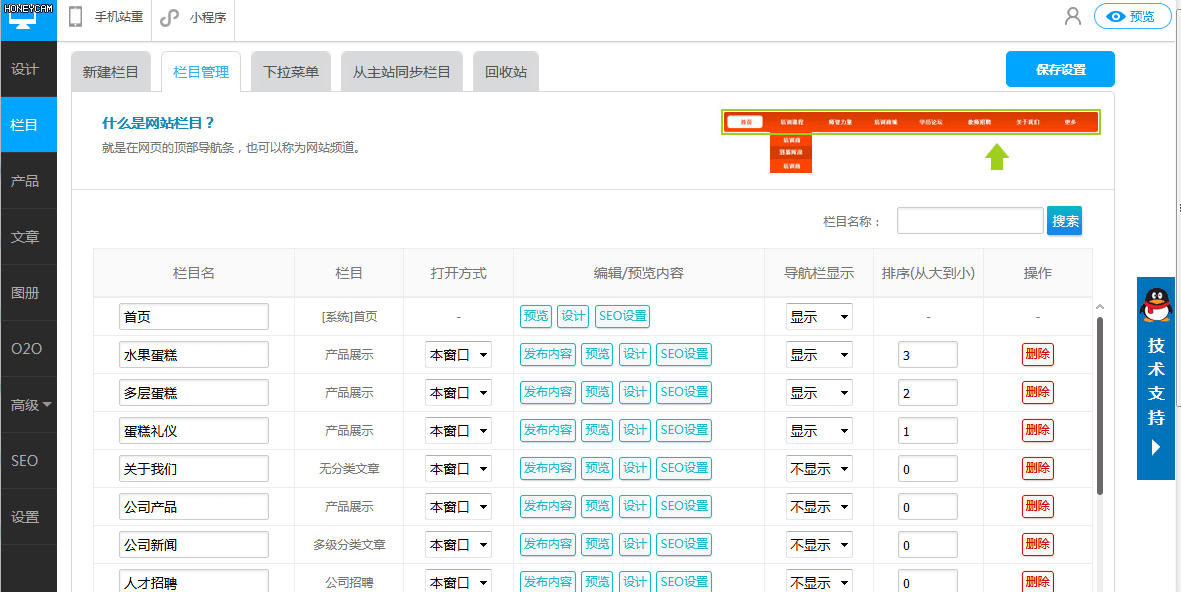
Task: Open nav display dropdown for 首页 row
Action: (x=819, y=317)
